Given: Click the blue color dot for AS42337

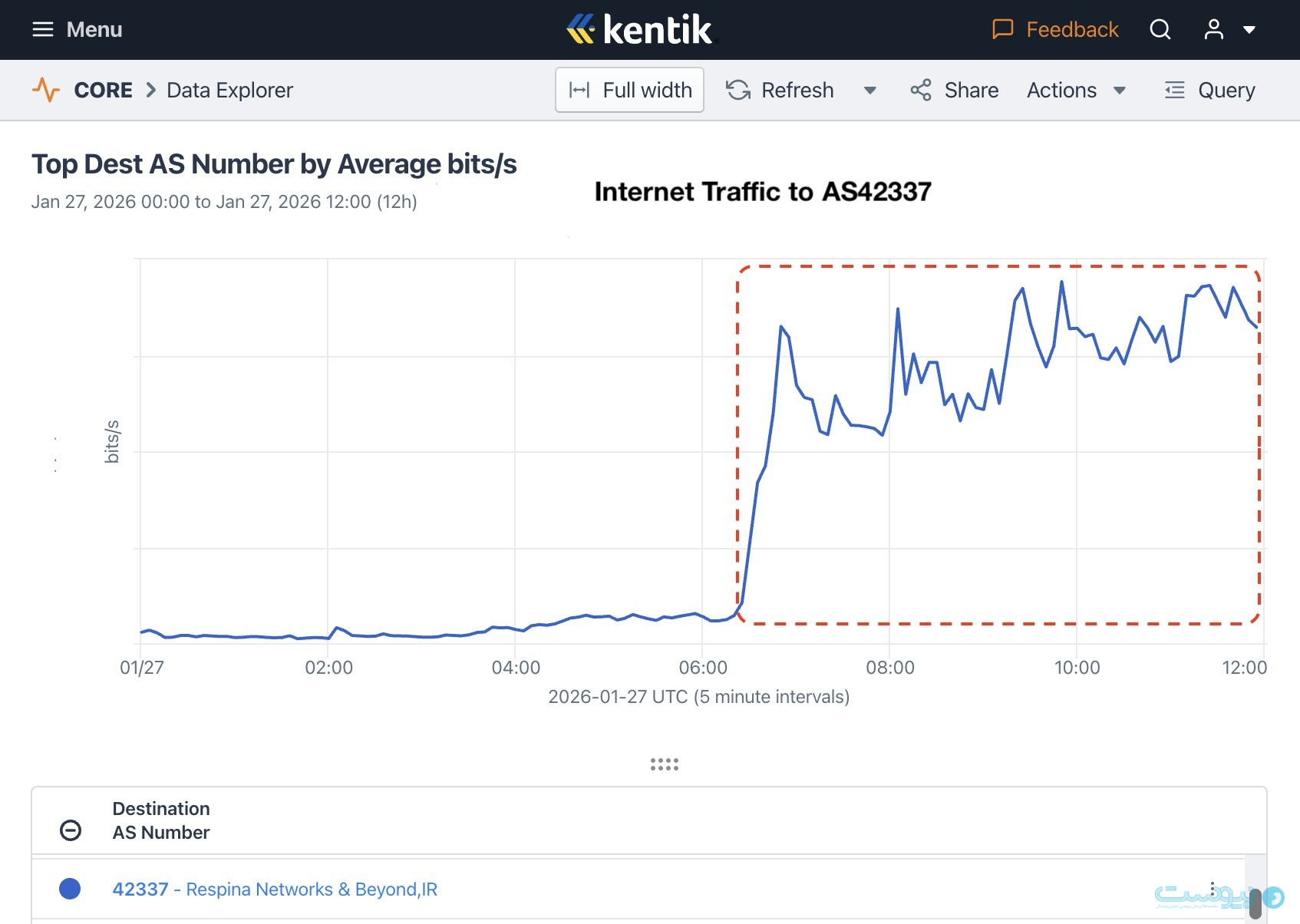Looking at the screenshot, I should pyautogui.click(x=70, y=889).
